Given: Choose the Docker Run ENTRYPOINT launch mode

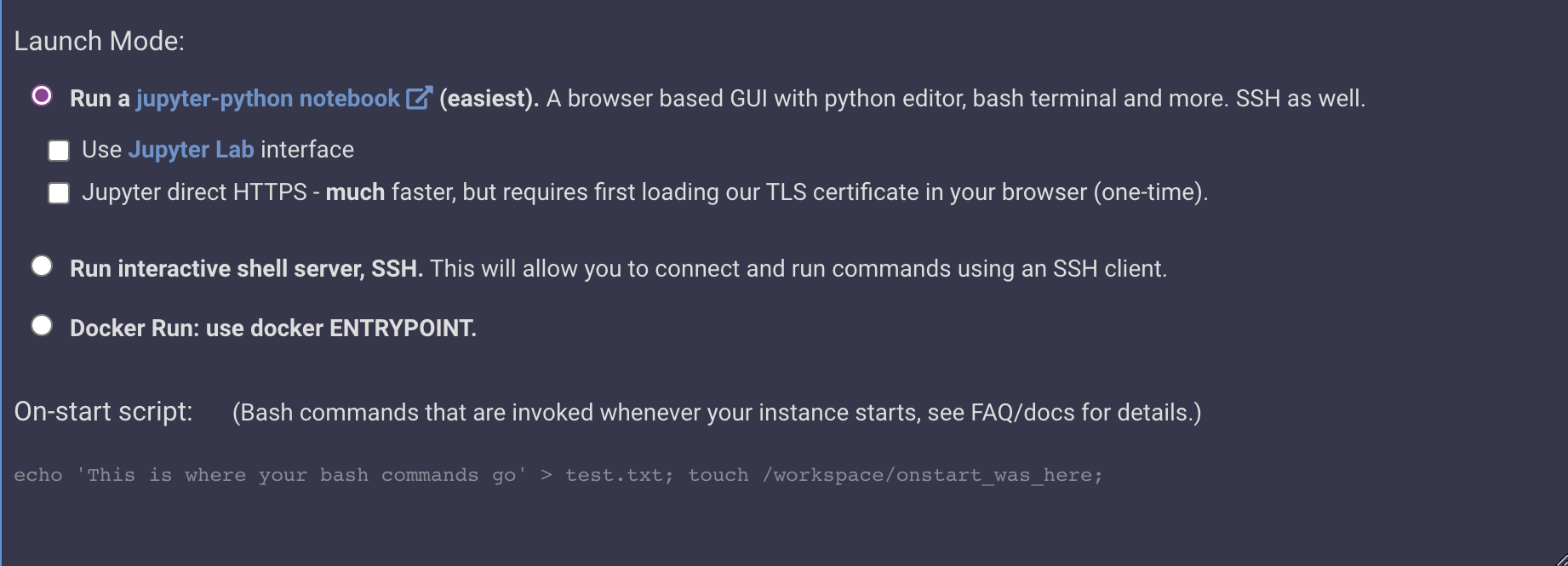Looking at the screenshot, I should click(x=40, y=326).
